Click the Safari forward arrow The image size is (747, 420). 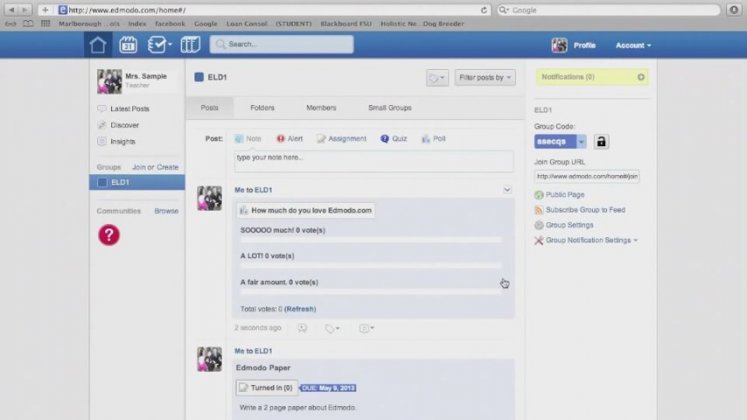pyautogui.click(x=25, y=10)
